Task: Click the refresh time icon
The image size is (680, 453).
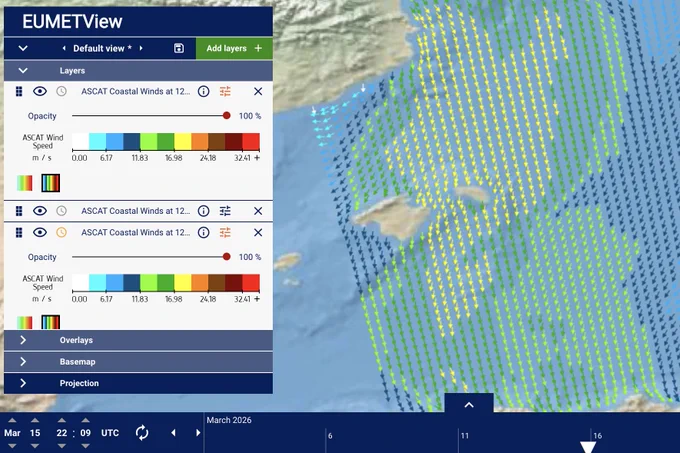Action: point(142,433)
